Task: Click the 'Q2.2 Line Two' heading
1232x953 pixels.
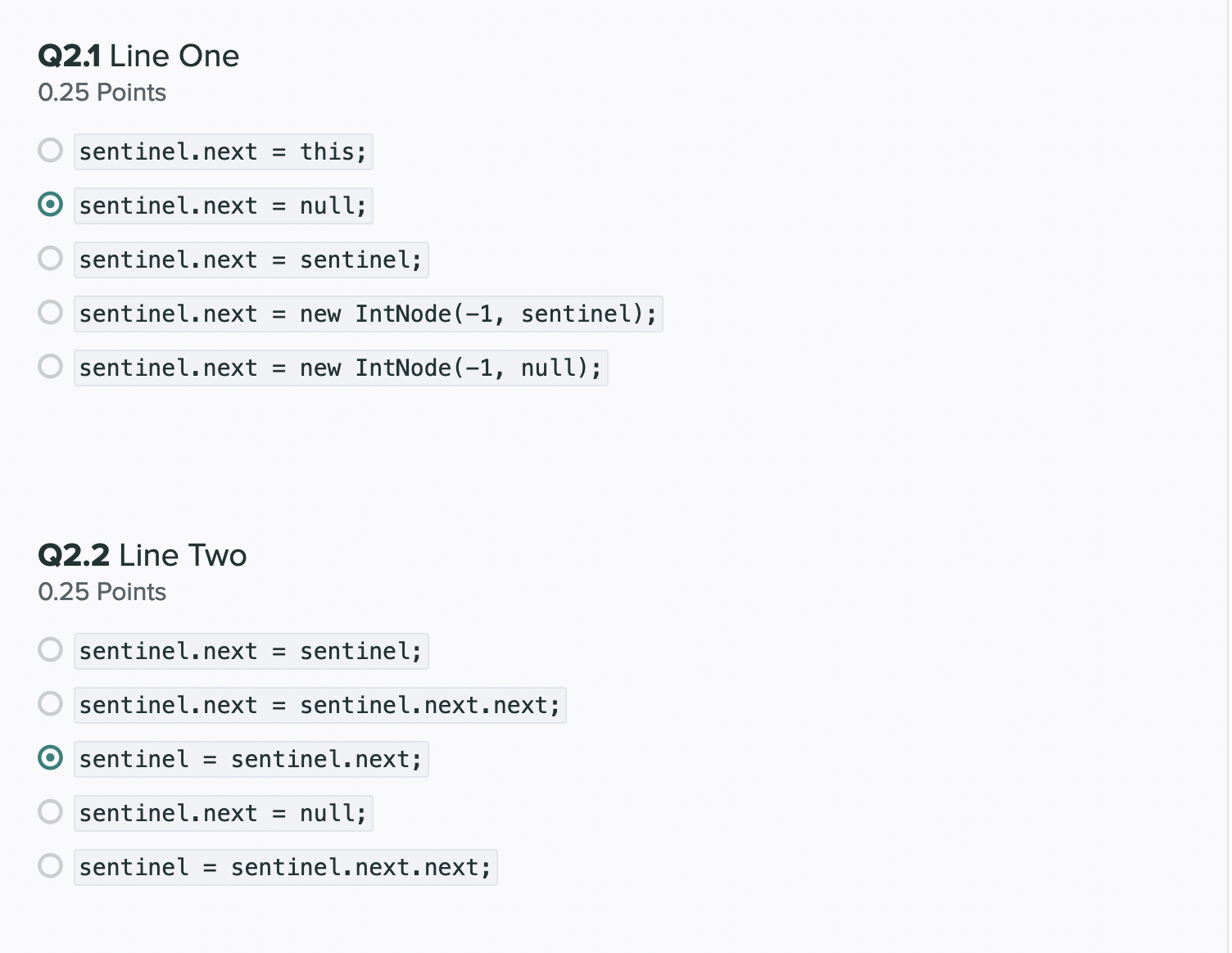Action: click(x=142, y=555)
